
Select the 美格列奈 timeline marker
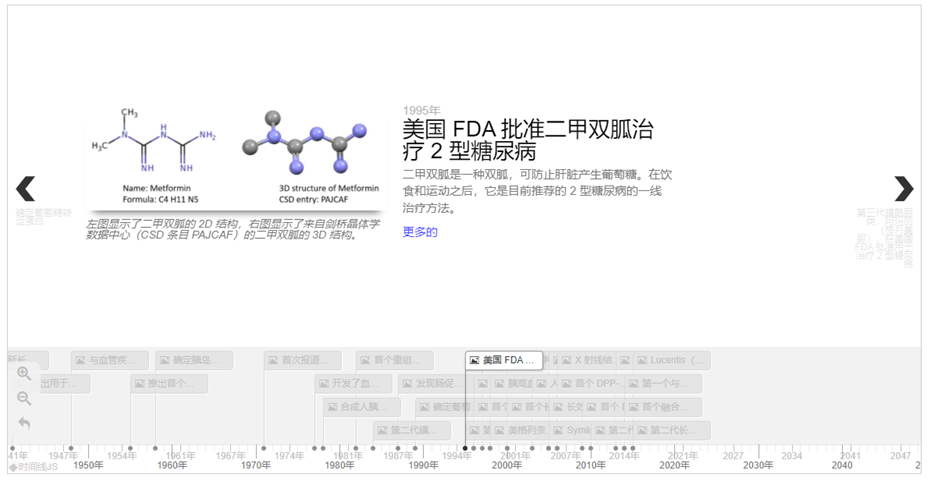click(x=521, y=431)
